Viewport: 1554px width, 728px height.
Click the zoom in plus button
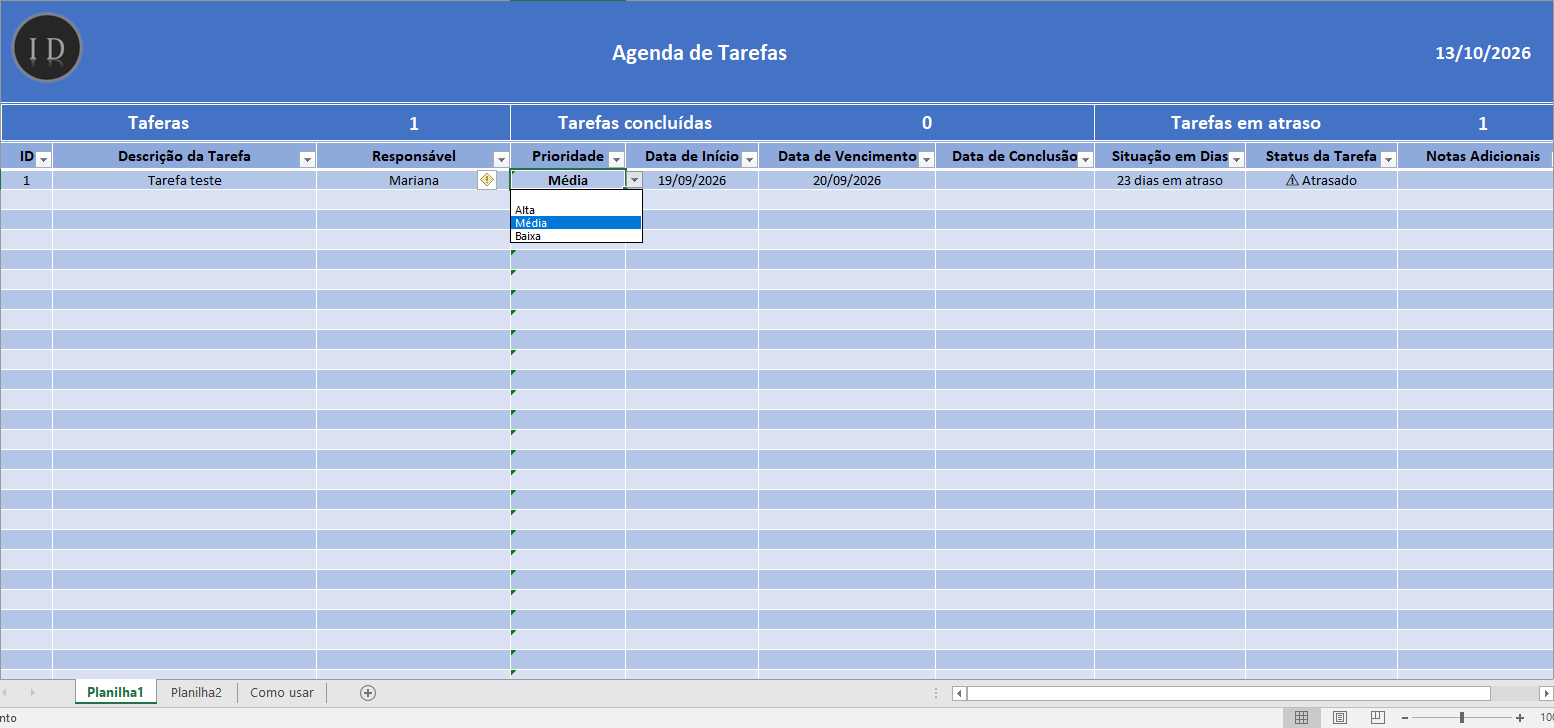tap(1520, 718)
